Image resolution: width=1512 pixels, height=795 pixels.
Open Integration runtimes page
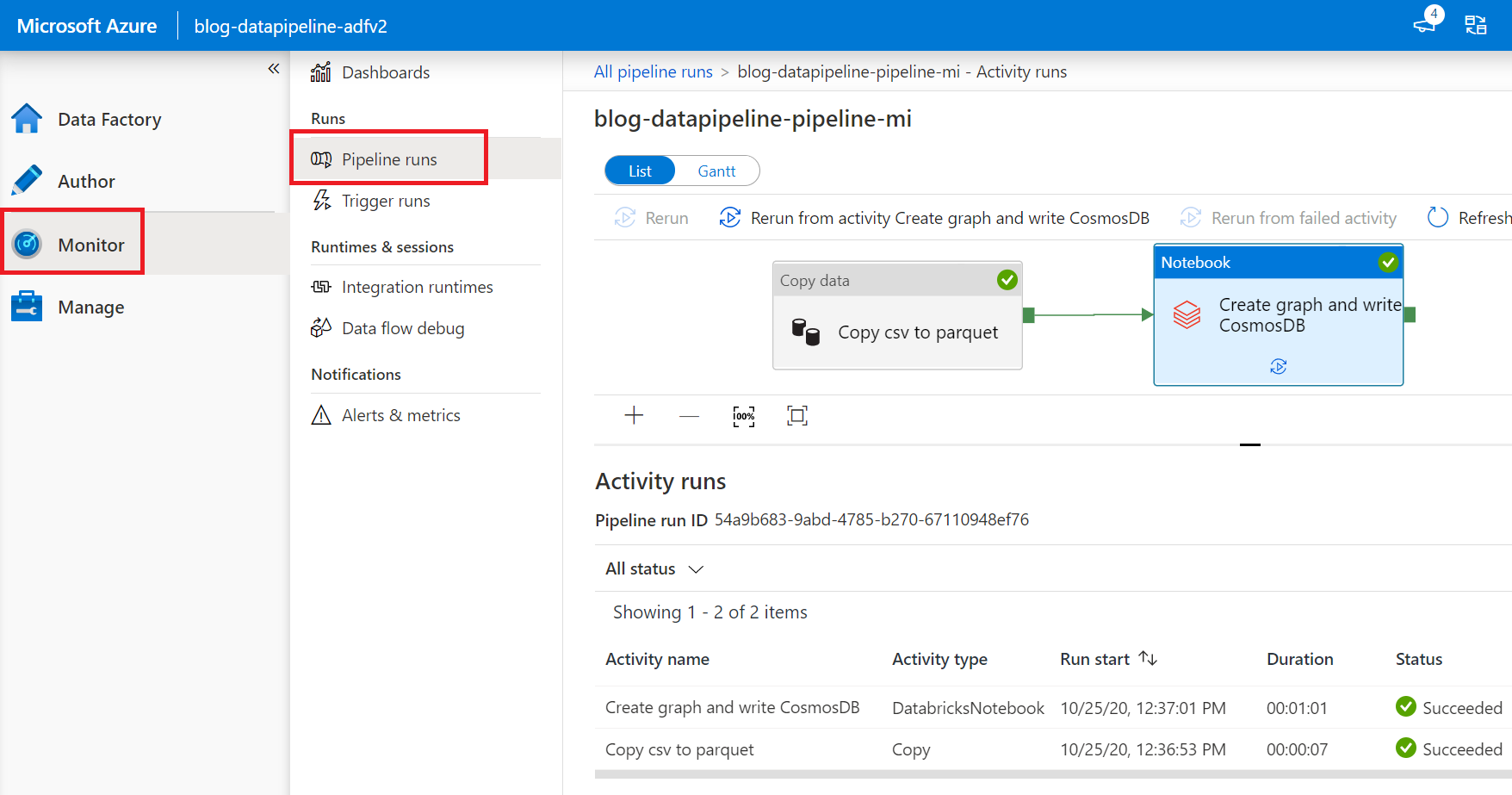point(417,287)
